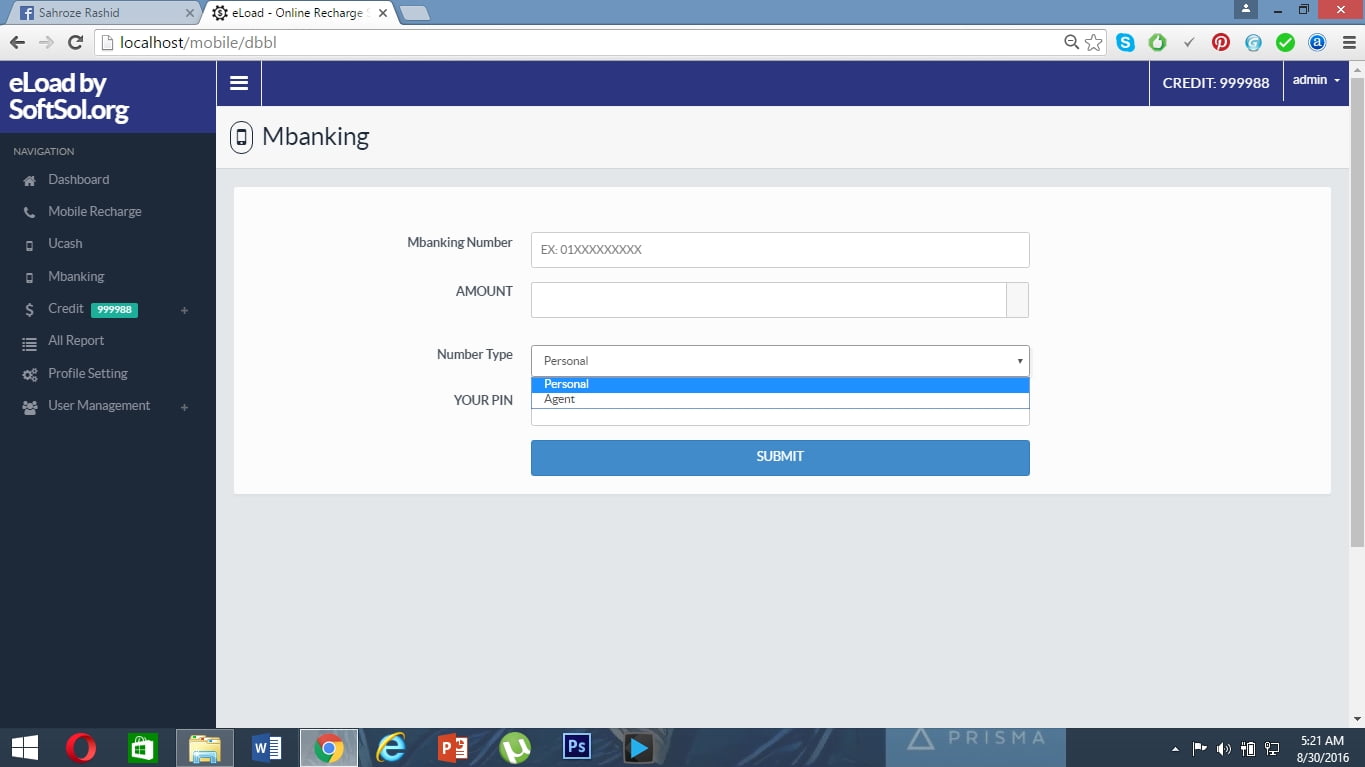Open uTorrent from the taskbar
1365x767 pixels.
coord(515,748)
